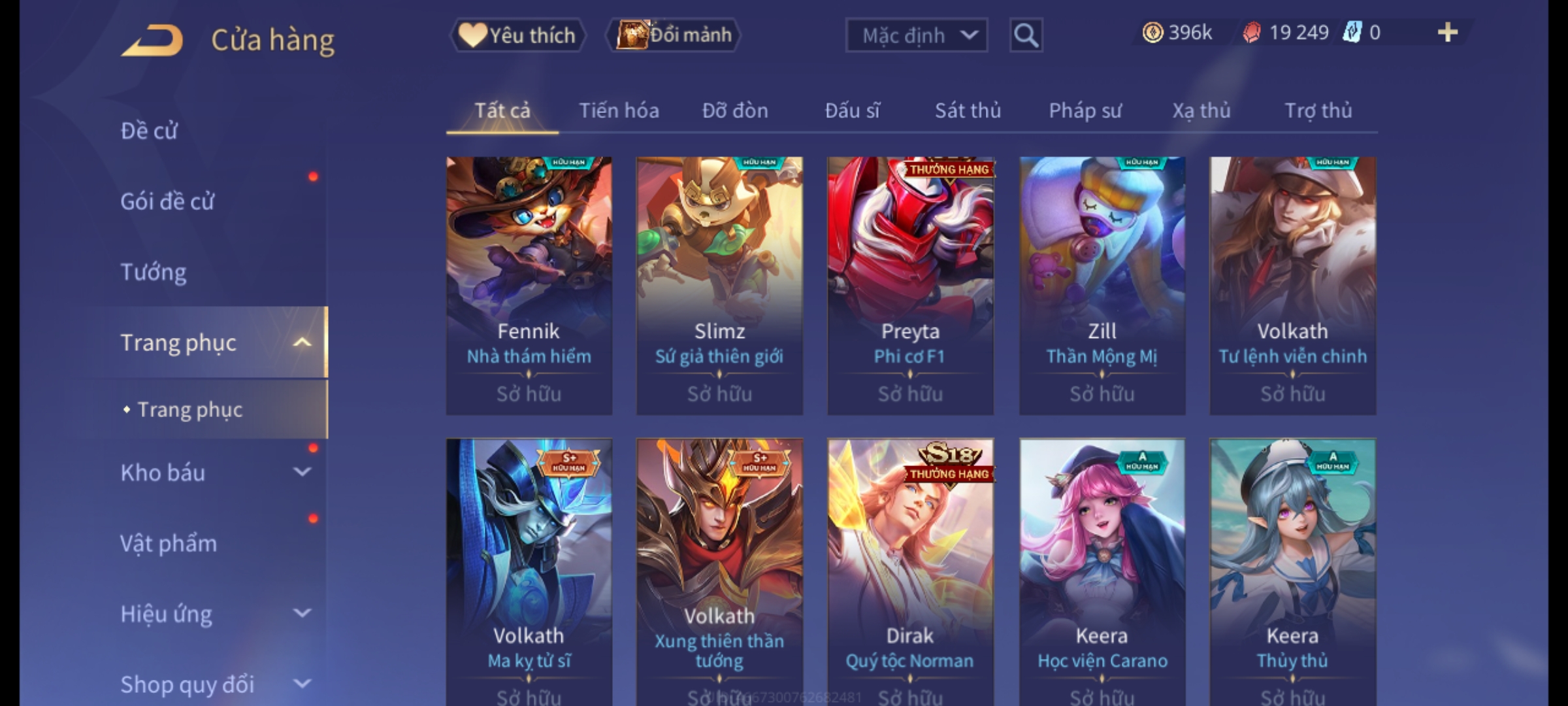Go to the Tướng sidebar entry

154,272
